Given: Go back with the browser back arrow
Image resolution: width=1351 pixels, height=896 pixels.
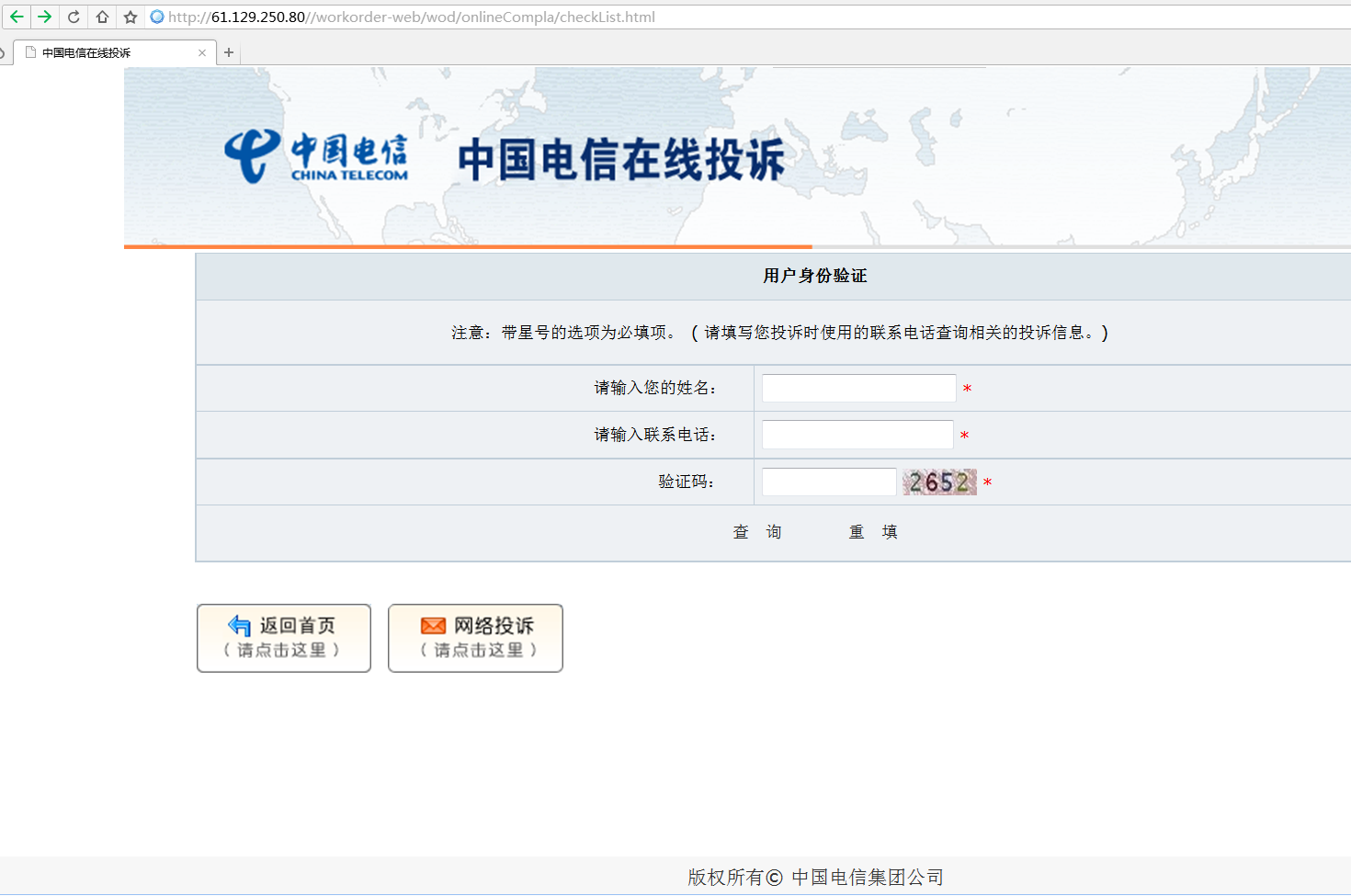Looking at the screenshot, I should tap(17, 17).
